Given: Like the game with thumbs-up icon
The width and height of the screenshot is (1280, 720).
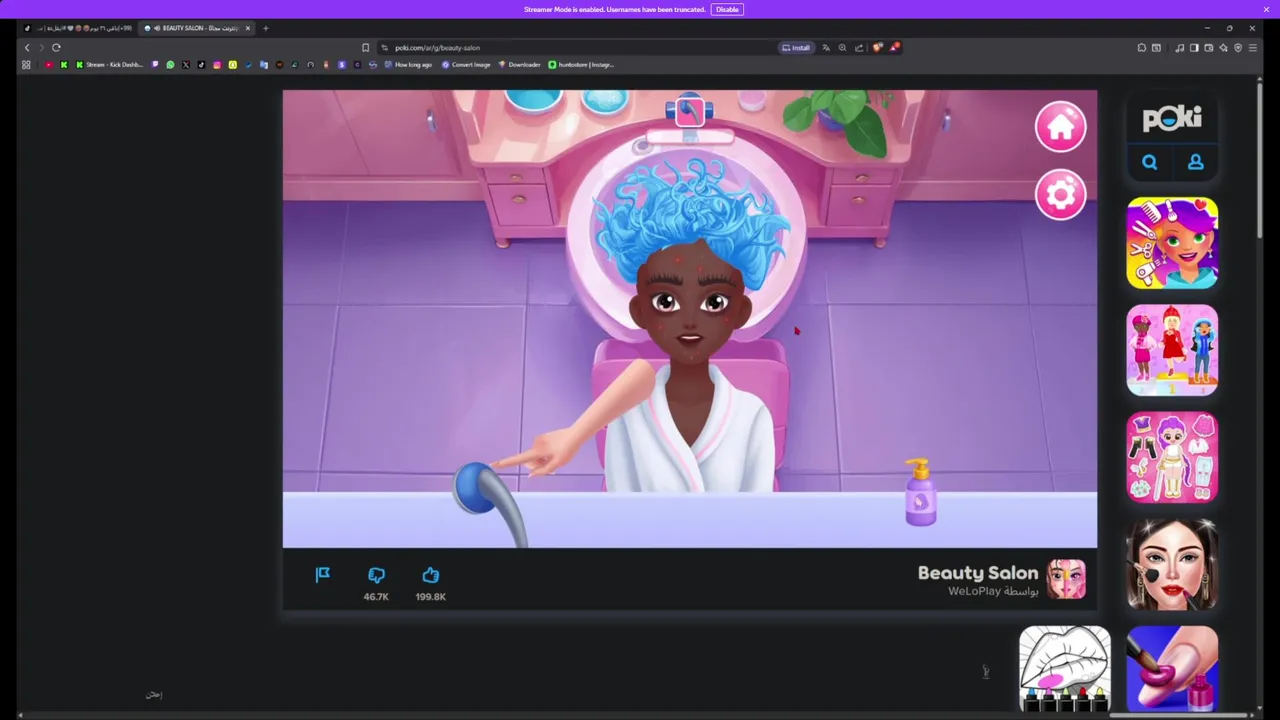Looking at the screenshot, I should point(430,575).
